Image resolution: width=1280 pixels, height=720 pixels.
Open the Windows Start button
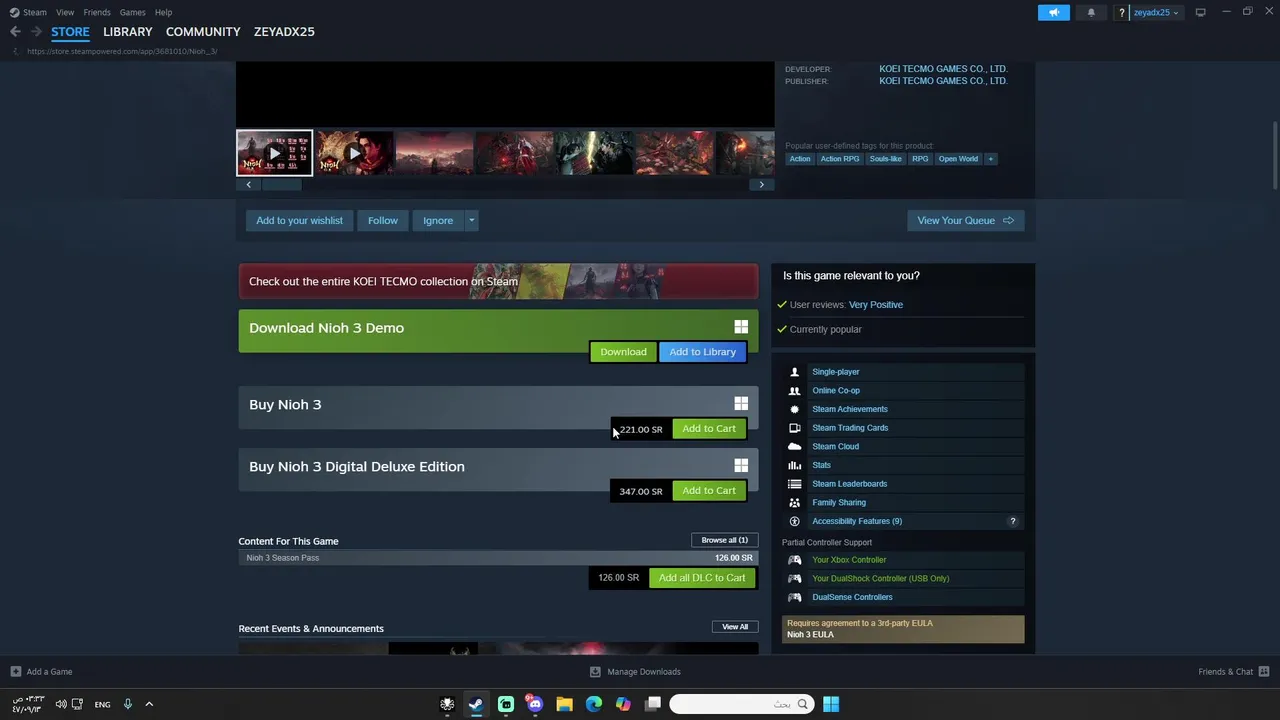click(x=831, y=704)
